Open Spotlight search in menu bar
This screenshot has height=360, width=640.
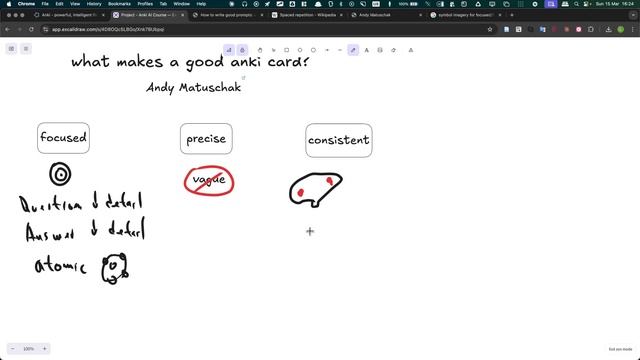pyautogui.click(x=576, y=4)
